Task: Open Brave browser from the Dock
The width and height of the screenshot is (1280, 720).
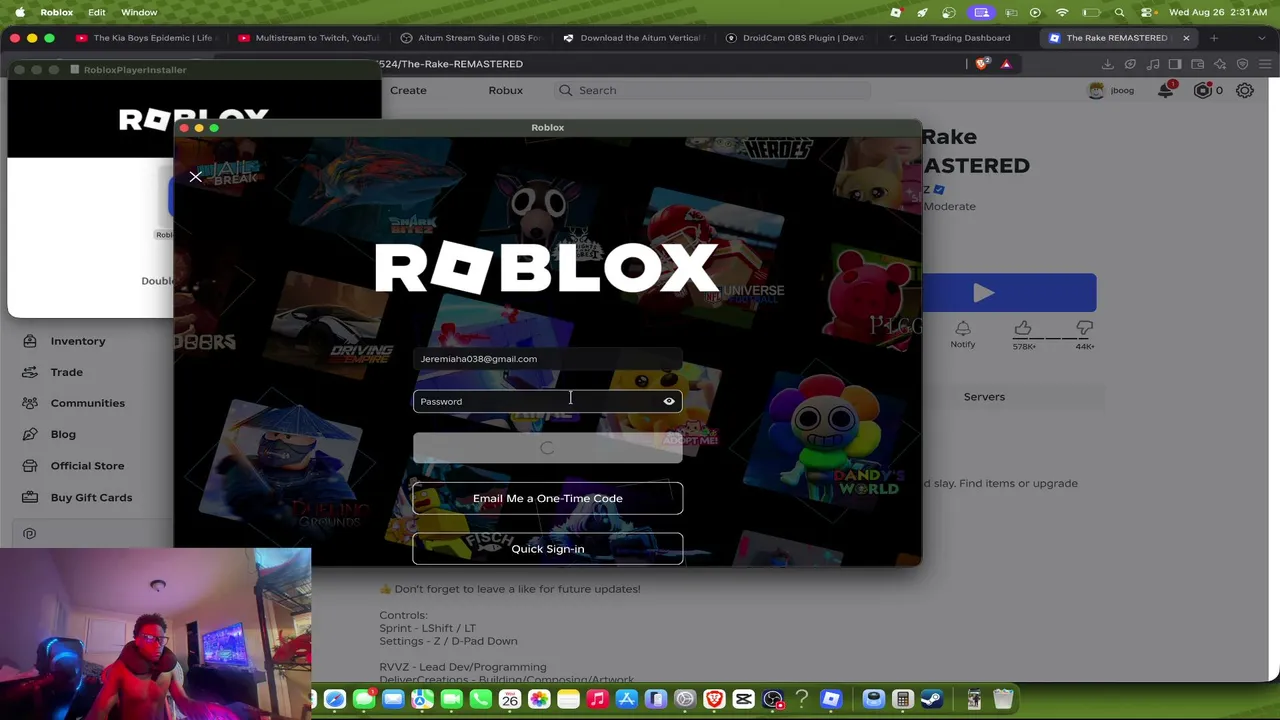Action: point(714,699)
